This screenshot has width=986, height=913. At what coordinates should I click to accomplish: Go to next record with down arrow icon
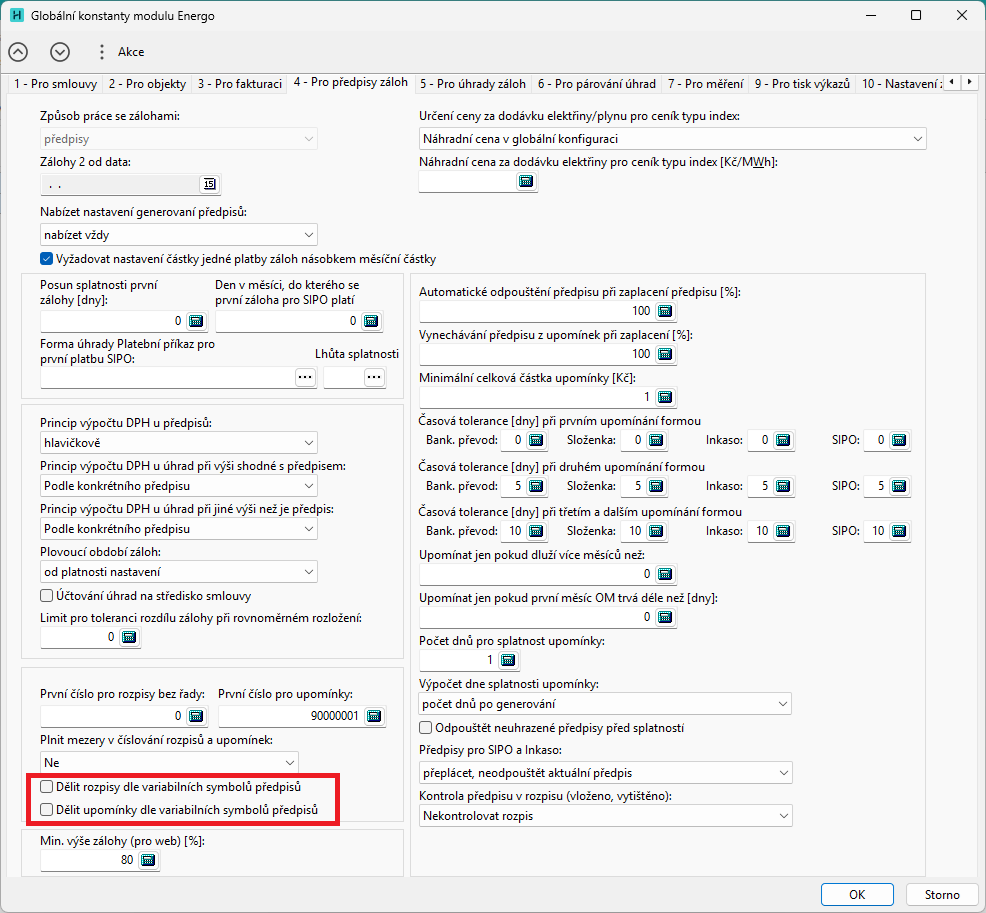[60, 52]
